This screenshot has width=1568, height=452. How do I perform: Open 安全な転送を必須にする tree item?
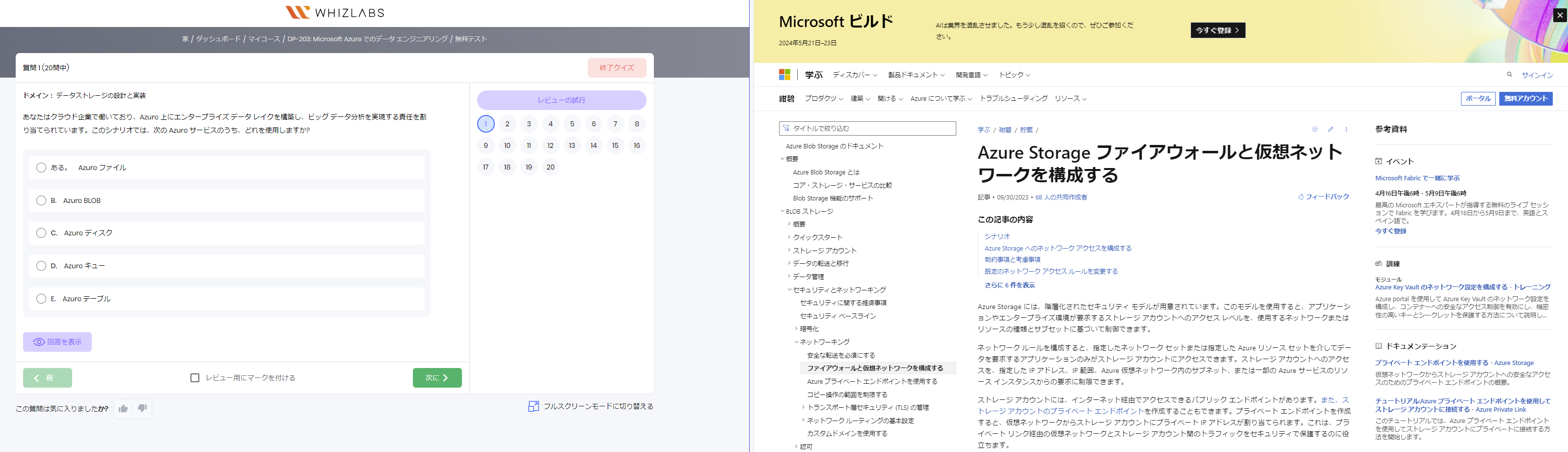click(x=841, y=355)
